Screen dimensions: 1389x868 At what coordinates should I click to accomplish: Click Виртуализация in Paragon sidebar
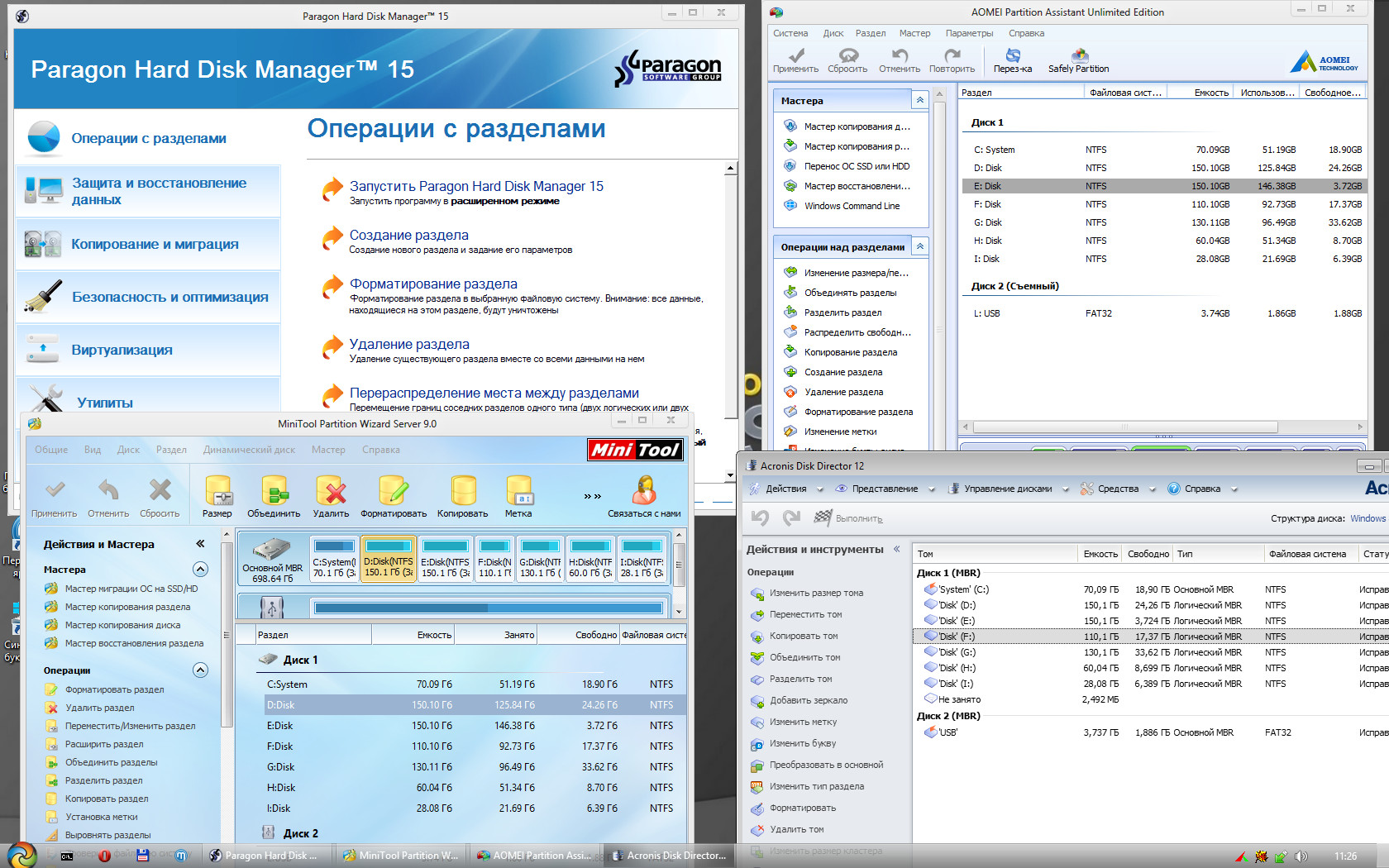pos(148,350)
